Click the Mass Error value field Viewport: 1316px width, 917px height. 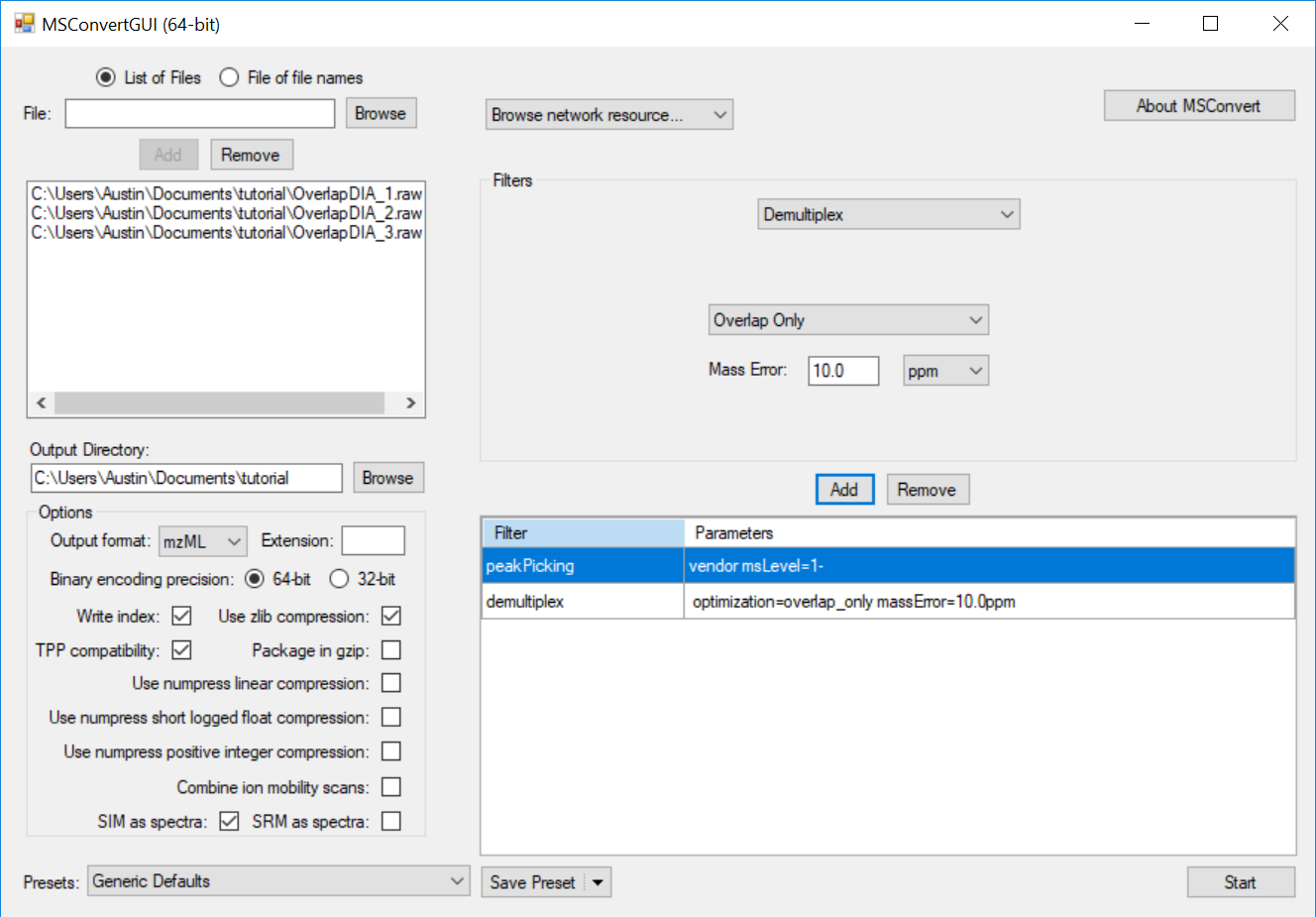(842, 371)
